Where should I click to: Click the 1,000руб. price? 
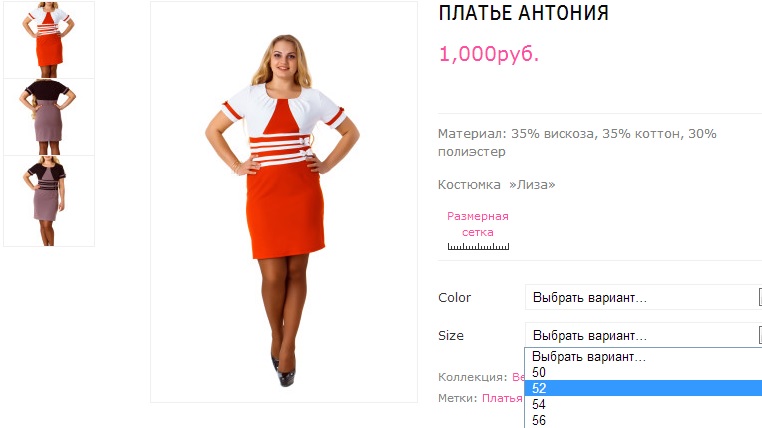[489, 54]
